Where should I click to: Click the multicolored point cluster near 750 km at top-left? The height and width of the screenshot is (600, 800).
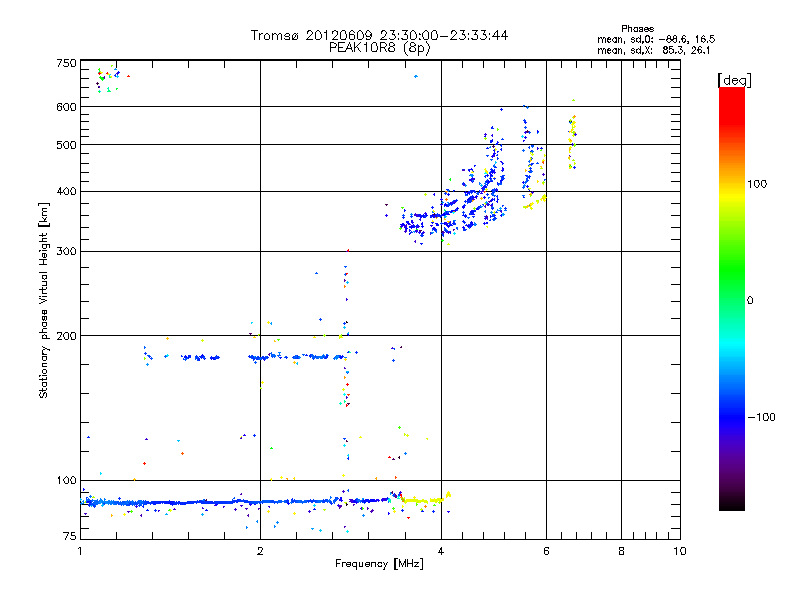click(111, 78)
